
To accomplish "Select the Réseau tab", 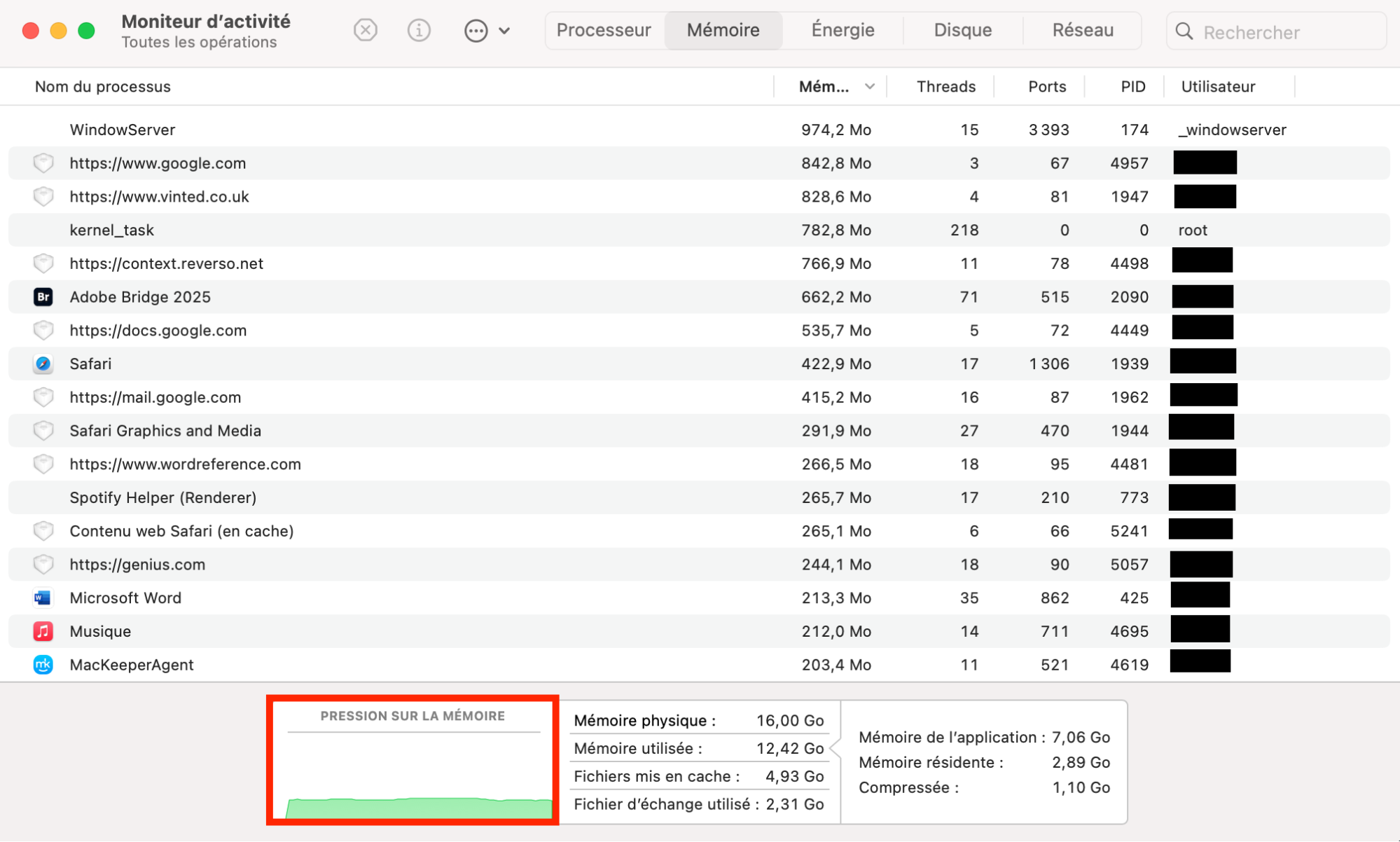I will coord(1082,30).
